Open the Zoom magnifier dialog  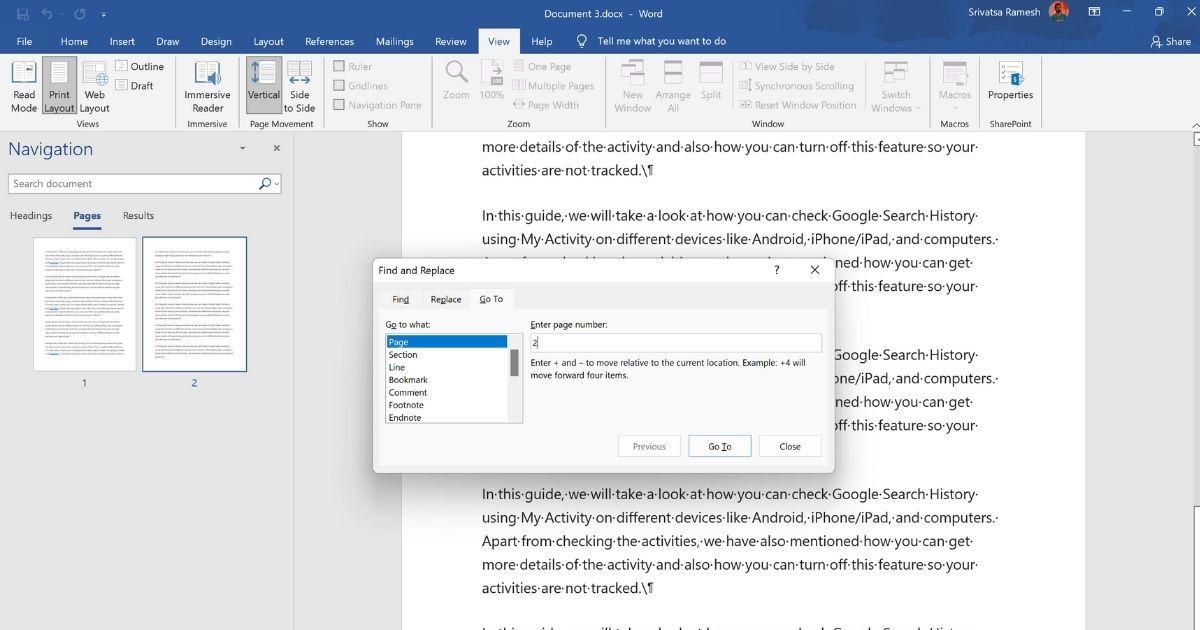pos(456,80)
